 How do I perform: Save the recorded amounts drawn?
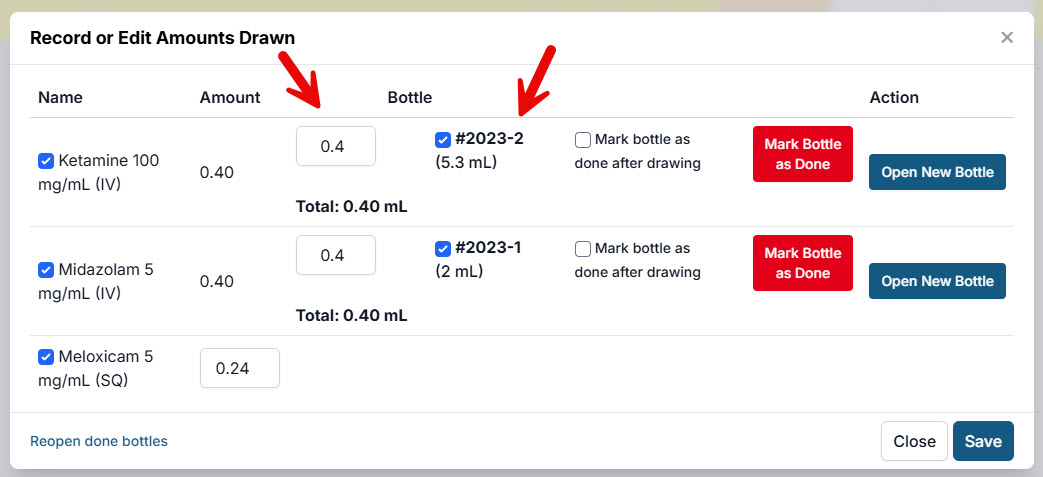(x=983, y=441)
